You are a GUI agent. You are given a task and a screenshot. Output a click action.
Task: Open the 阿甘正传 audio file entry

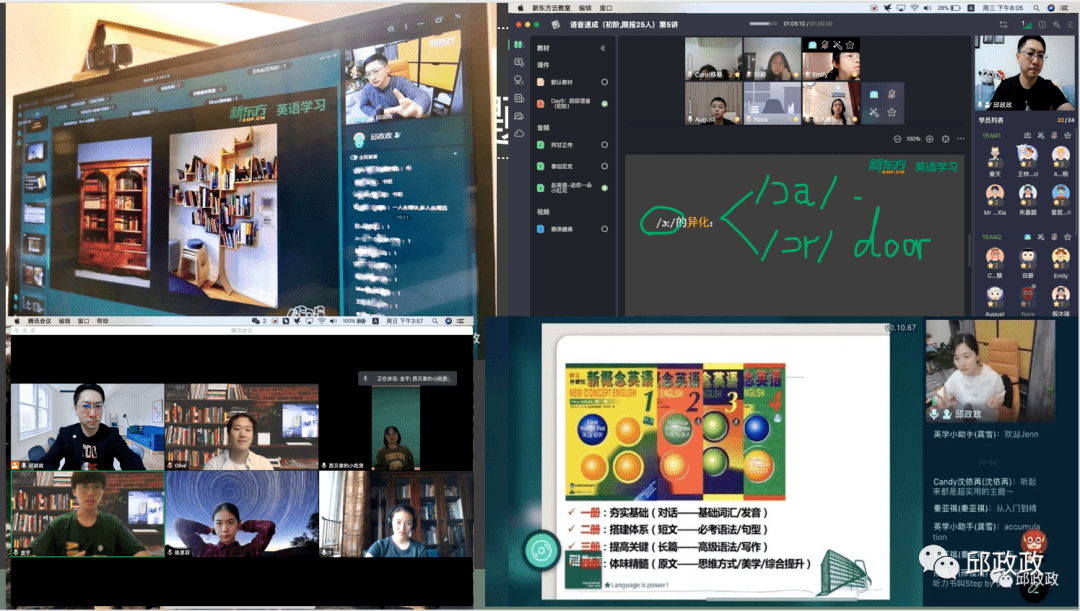point(561,145)
